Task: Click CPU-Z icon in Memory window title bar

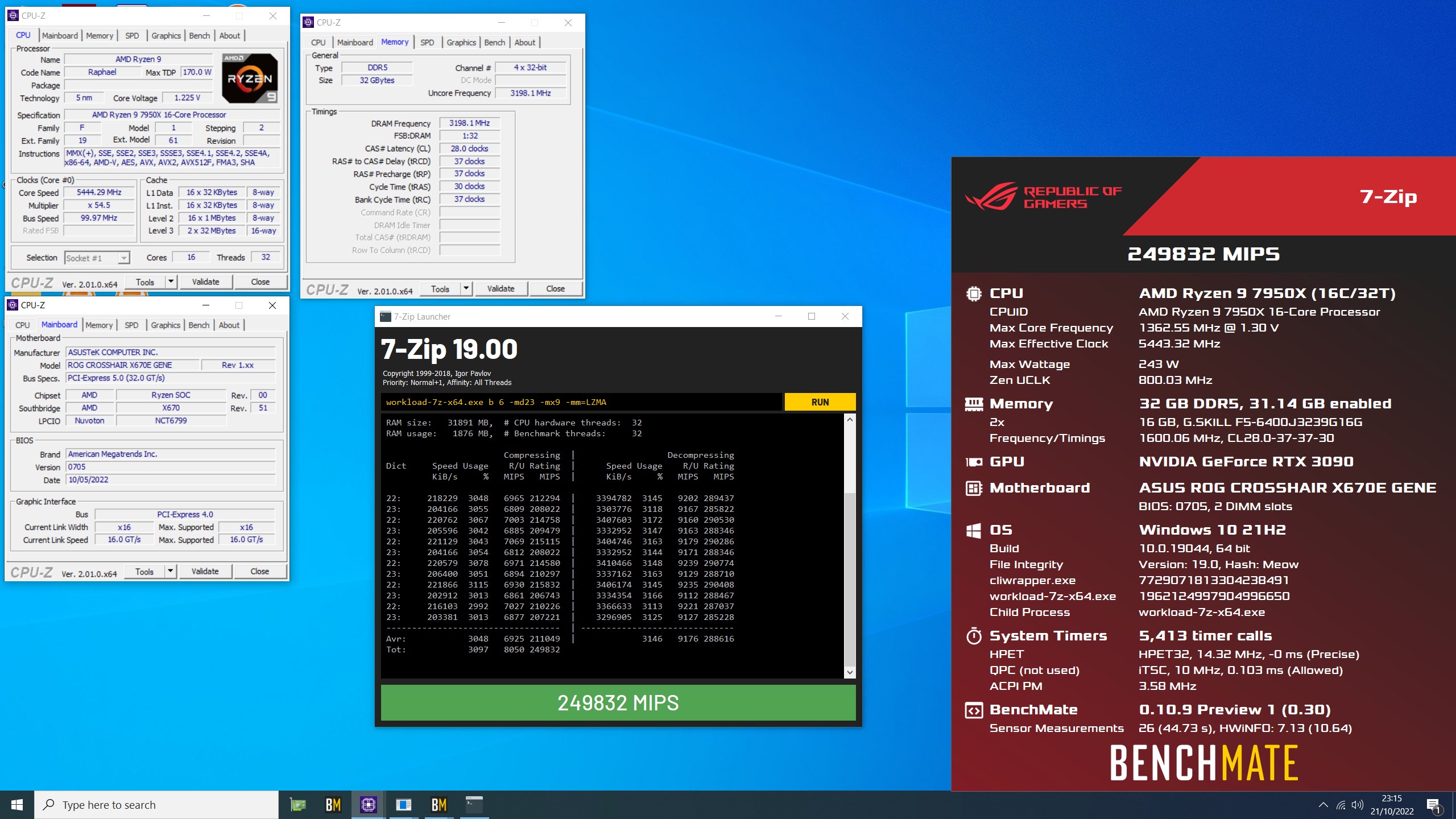Action: [308, 23]
